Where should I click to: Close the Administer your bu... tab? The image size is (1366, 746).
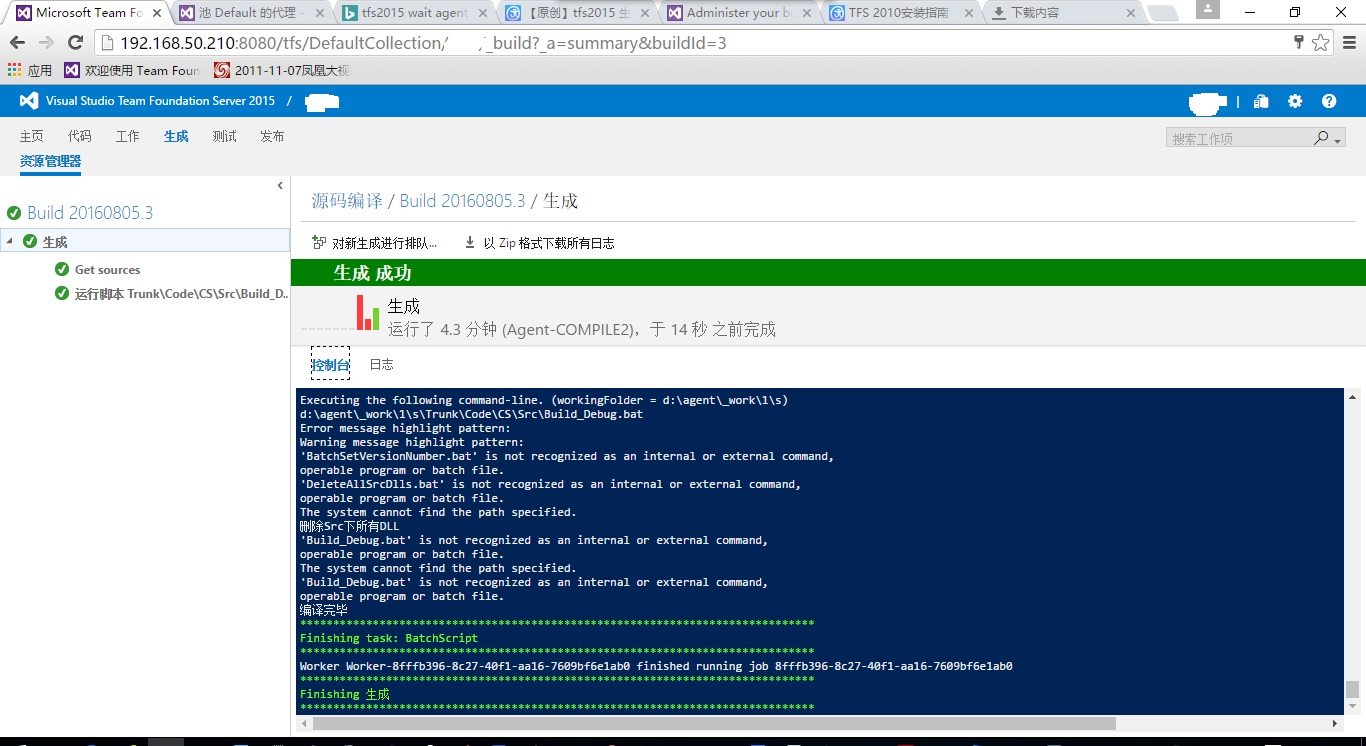point(808,13)
